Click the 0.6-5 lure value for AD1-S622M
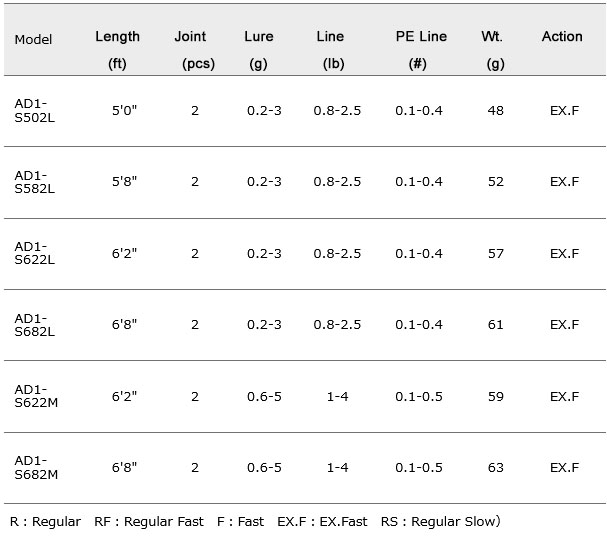Viewport: 607px width, 538px height. coord(264,396)
